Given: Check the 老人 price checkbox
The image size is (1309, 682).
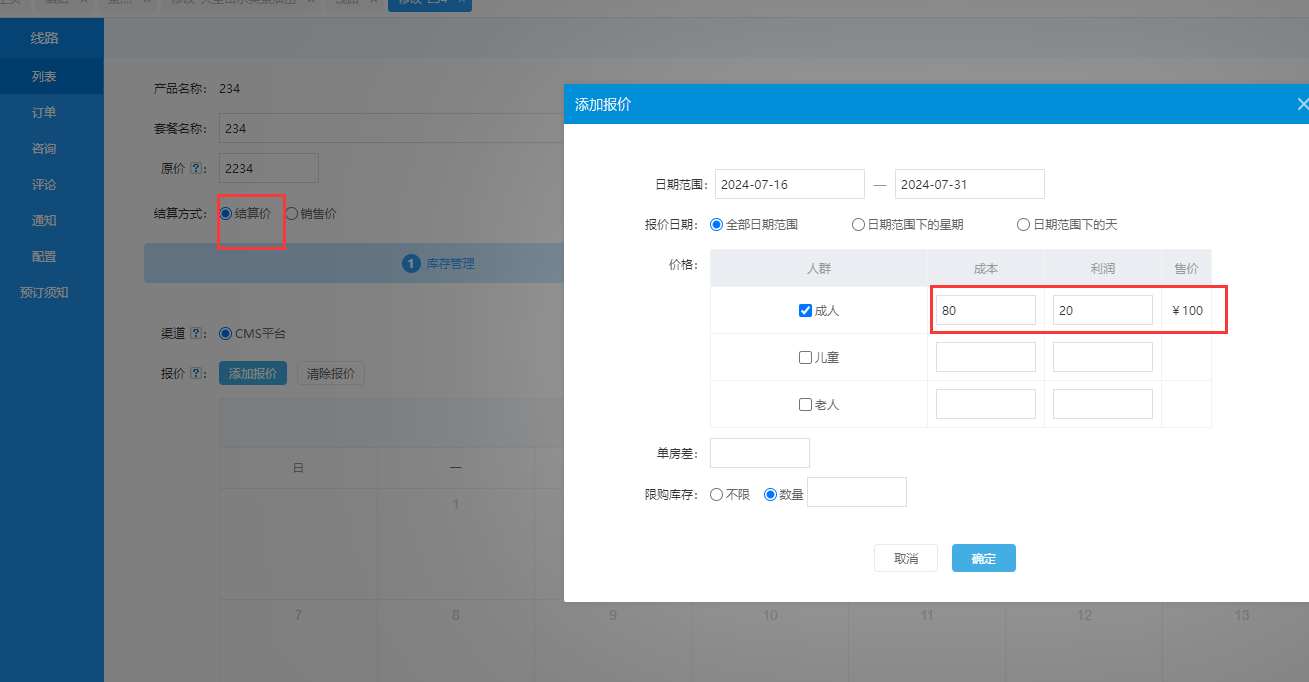Looking at the screenshot, I should [x=805, y=405].
